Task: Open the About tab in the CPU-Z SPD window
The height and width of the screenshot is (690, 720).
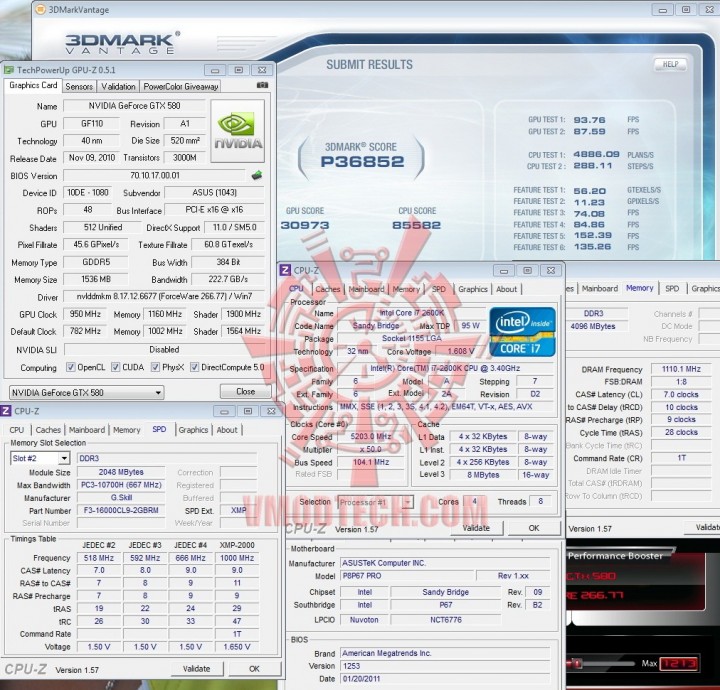Action: [227, 430]
